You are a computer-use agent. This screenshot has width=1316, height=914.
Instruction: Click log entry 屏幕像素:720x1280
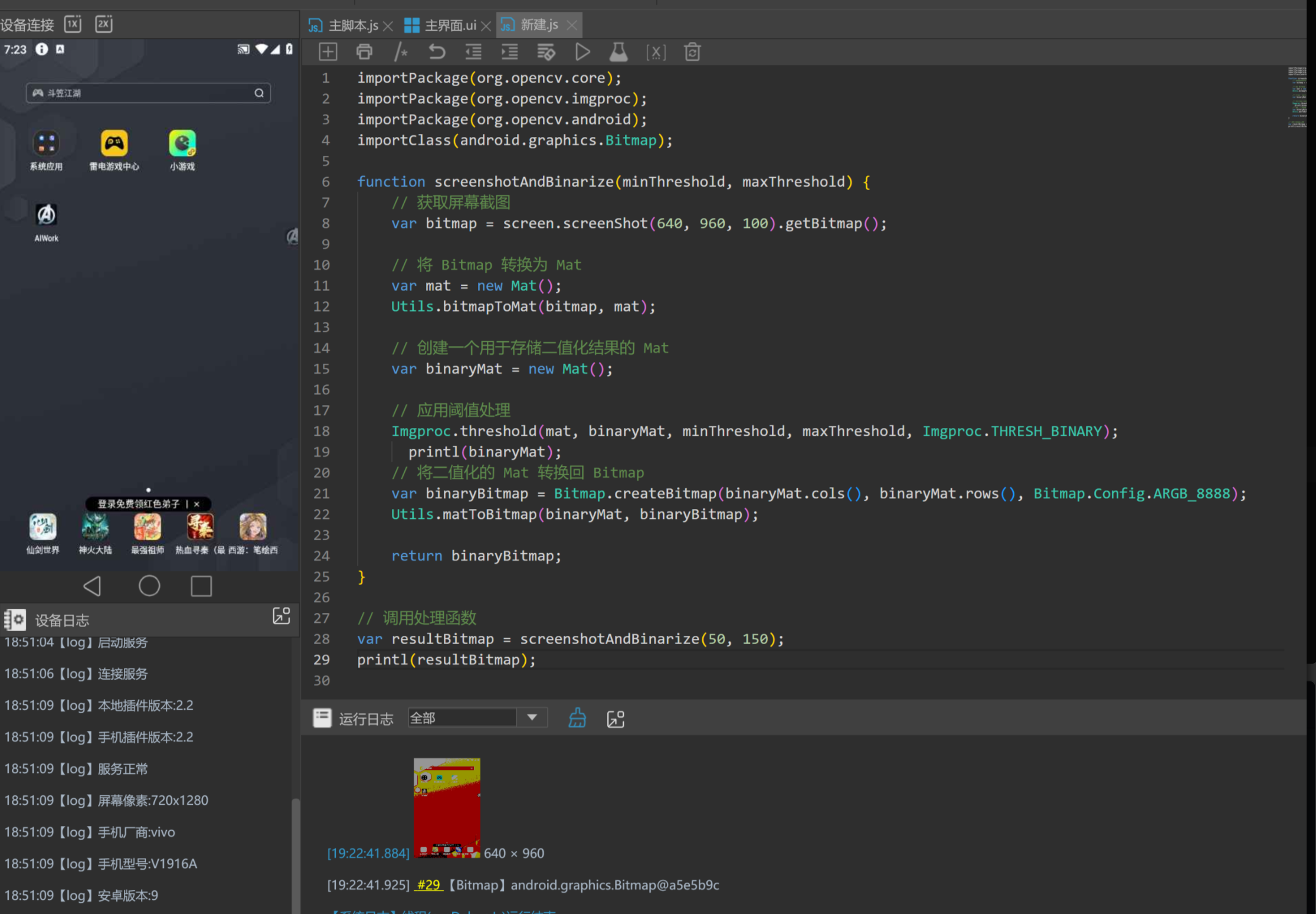pyautogui.click(x=106, y=800)
